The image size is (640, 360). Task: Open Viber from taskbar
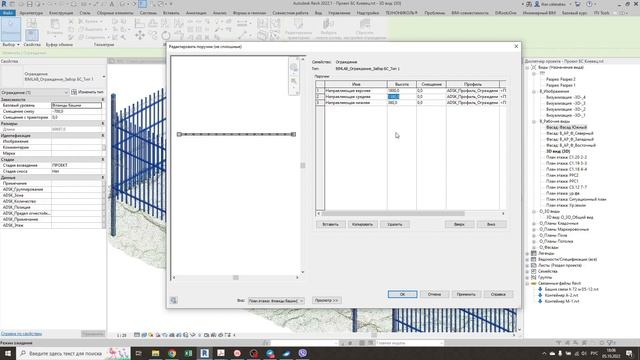302,353
